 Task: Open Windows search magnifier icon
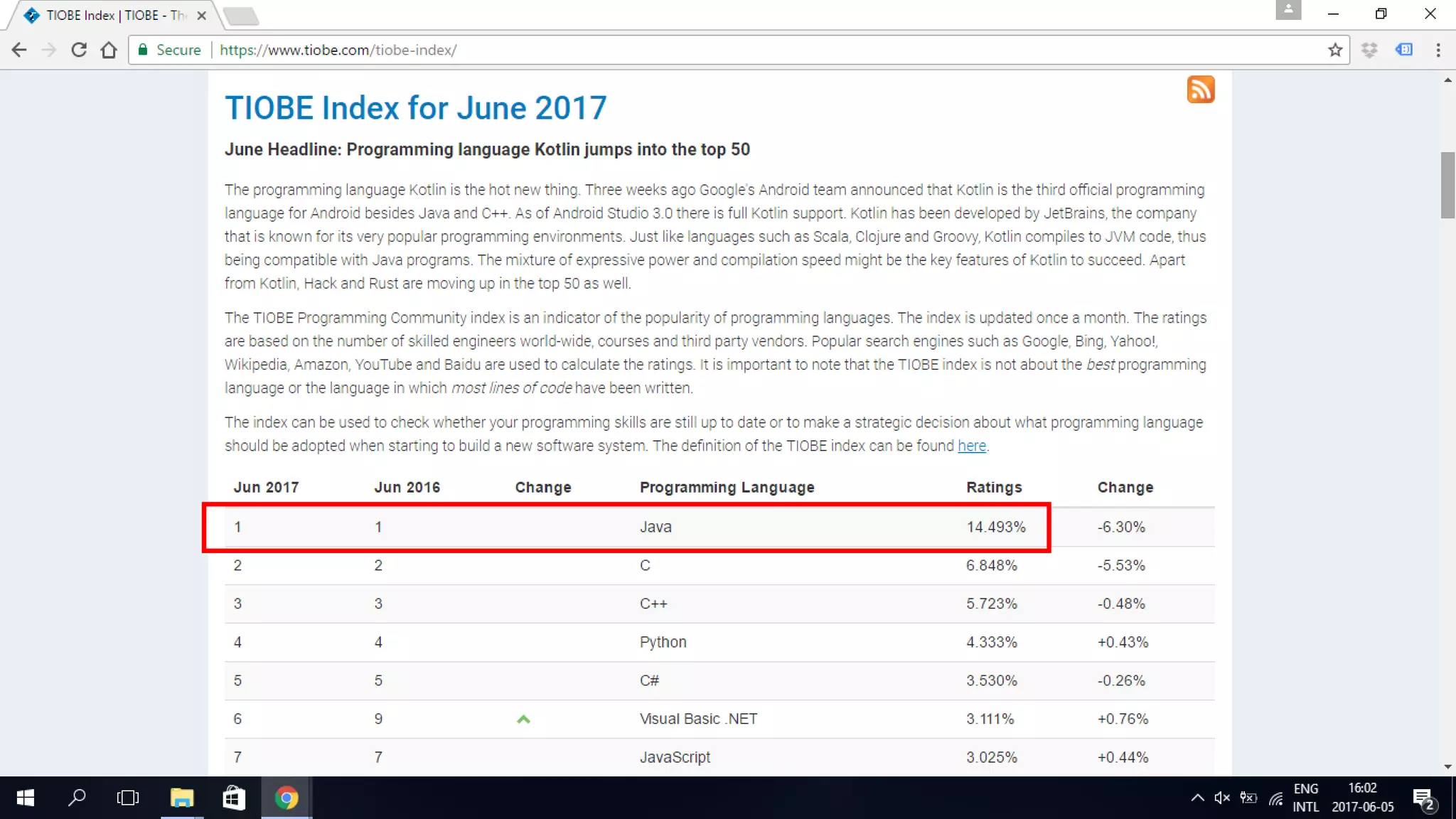coord(77,798)
